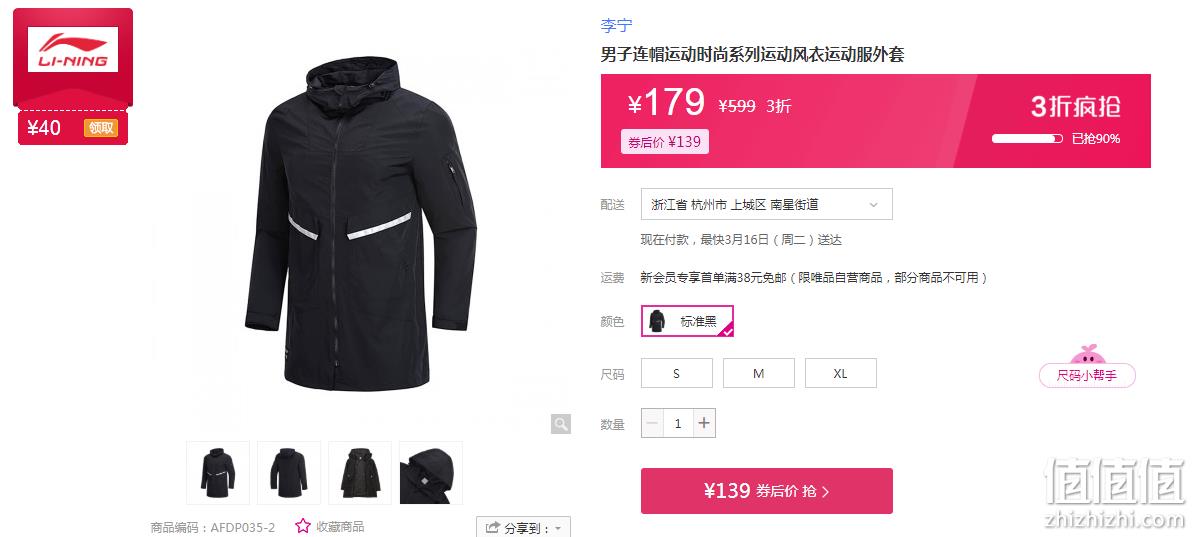View the hood close-up thumbnail

431,472
